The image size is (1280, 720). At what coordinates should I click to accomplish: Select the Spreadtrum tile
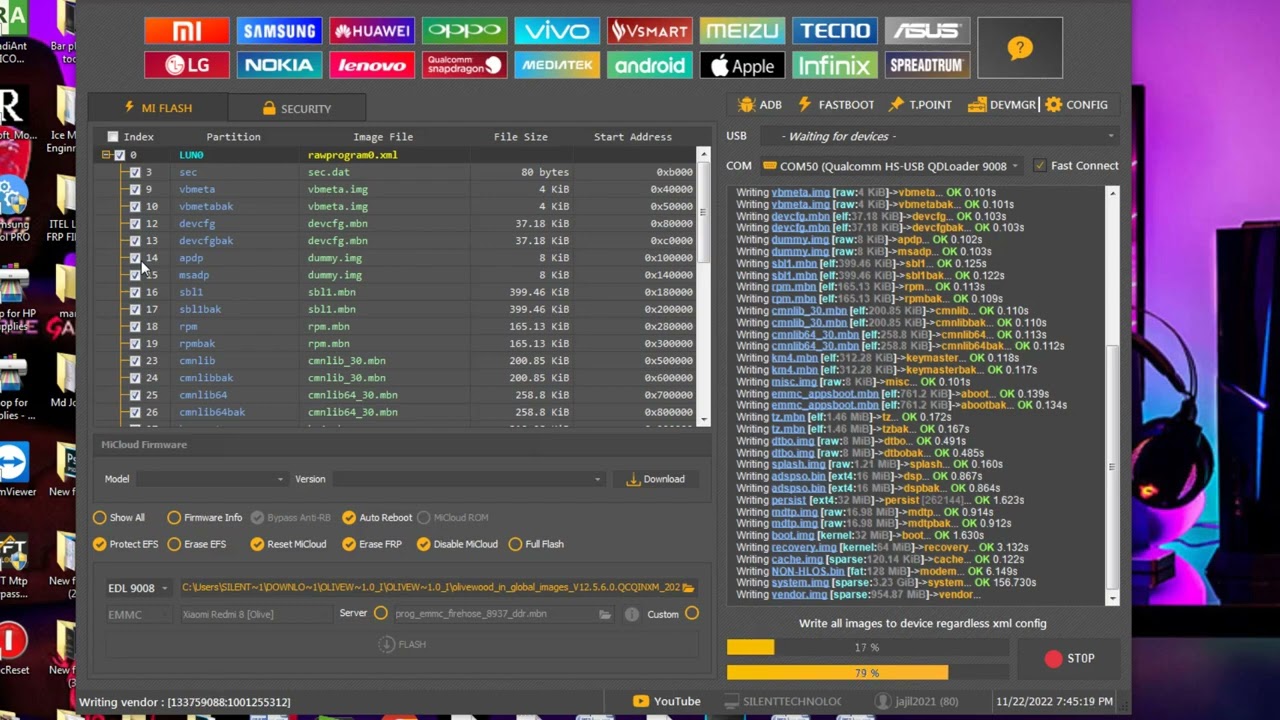pyautogui.click(x=927, y=65)
